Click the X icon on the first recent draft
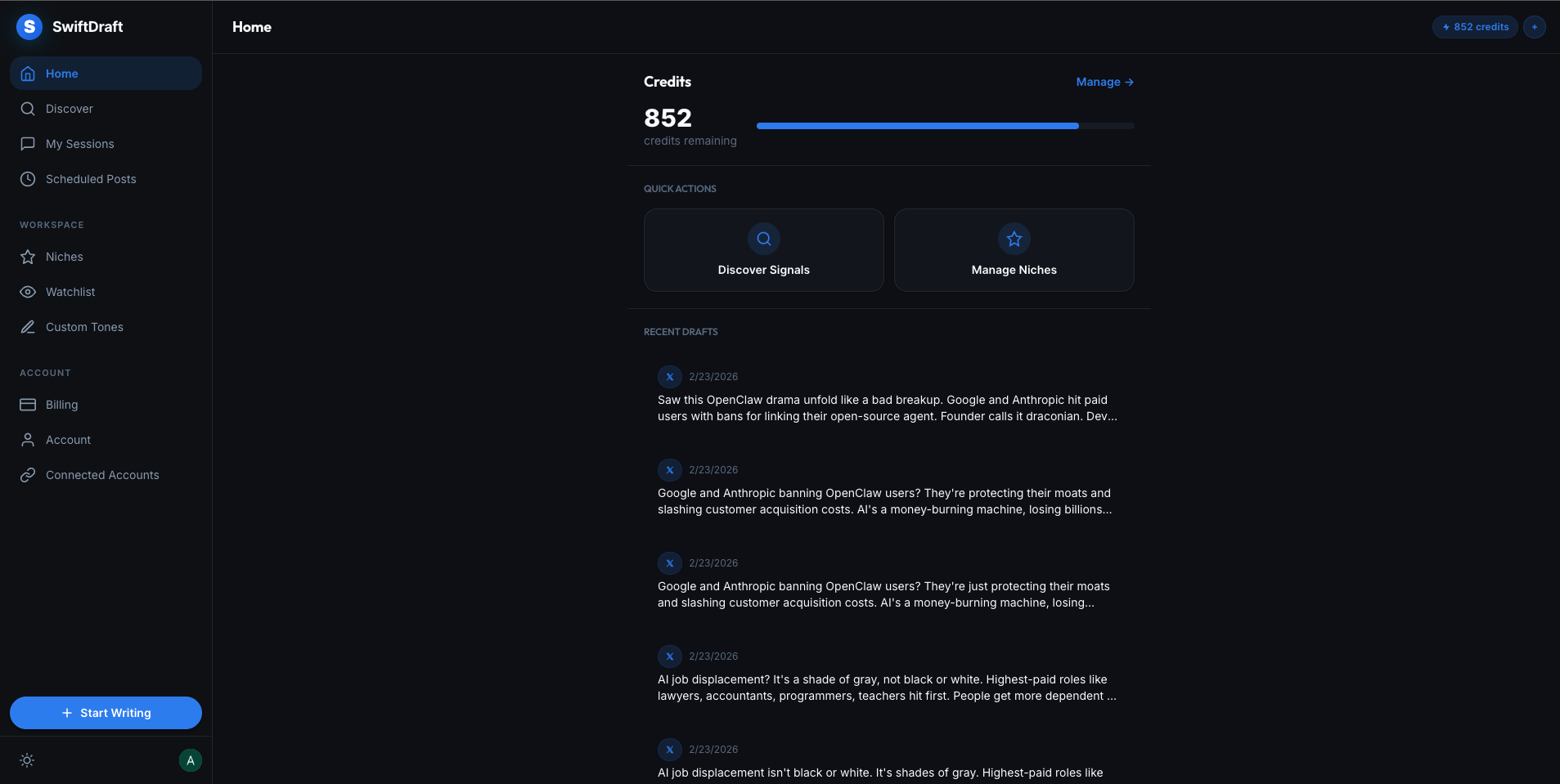The width and height of the screenshot is (1560, 784). [x=670, y=377]
